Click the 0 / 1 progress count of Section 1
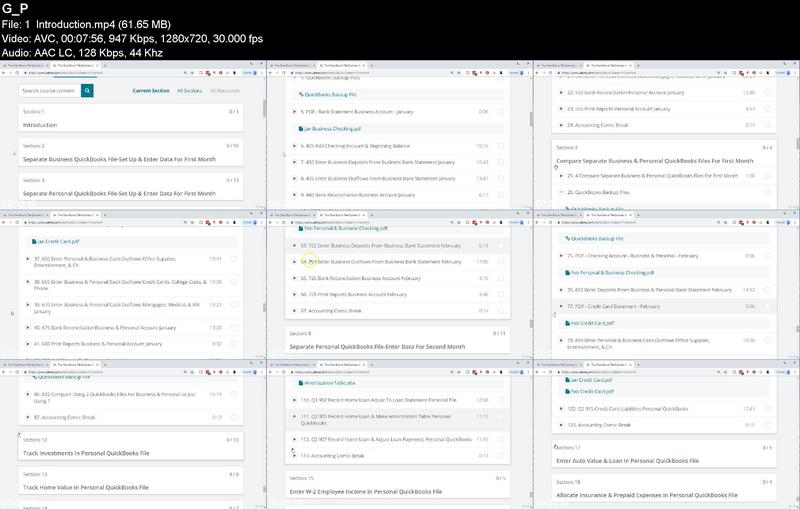The width and height of the screenshot is (800, 509). coord(234,112)
